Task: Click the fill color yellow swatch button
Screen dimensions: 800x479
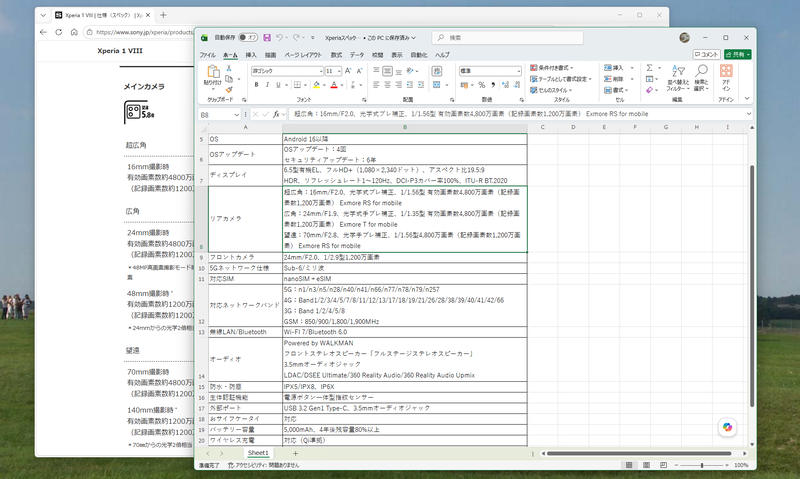Action: click(316, 85)
